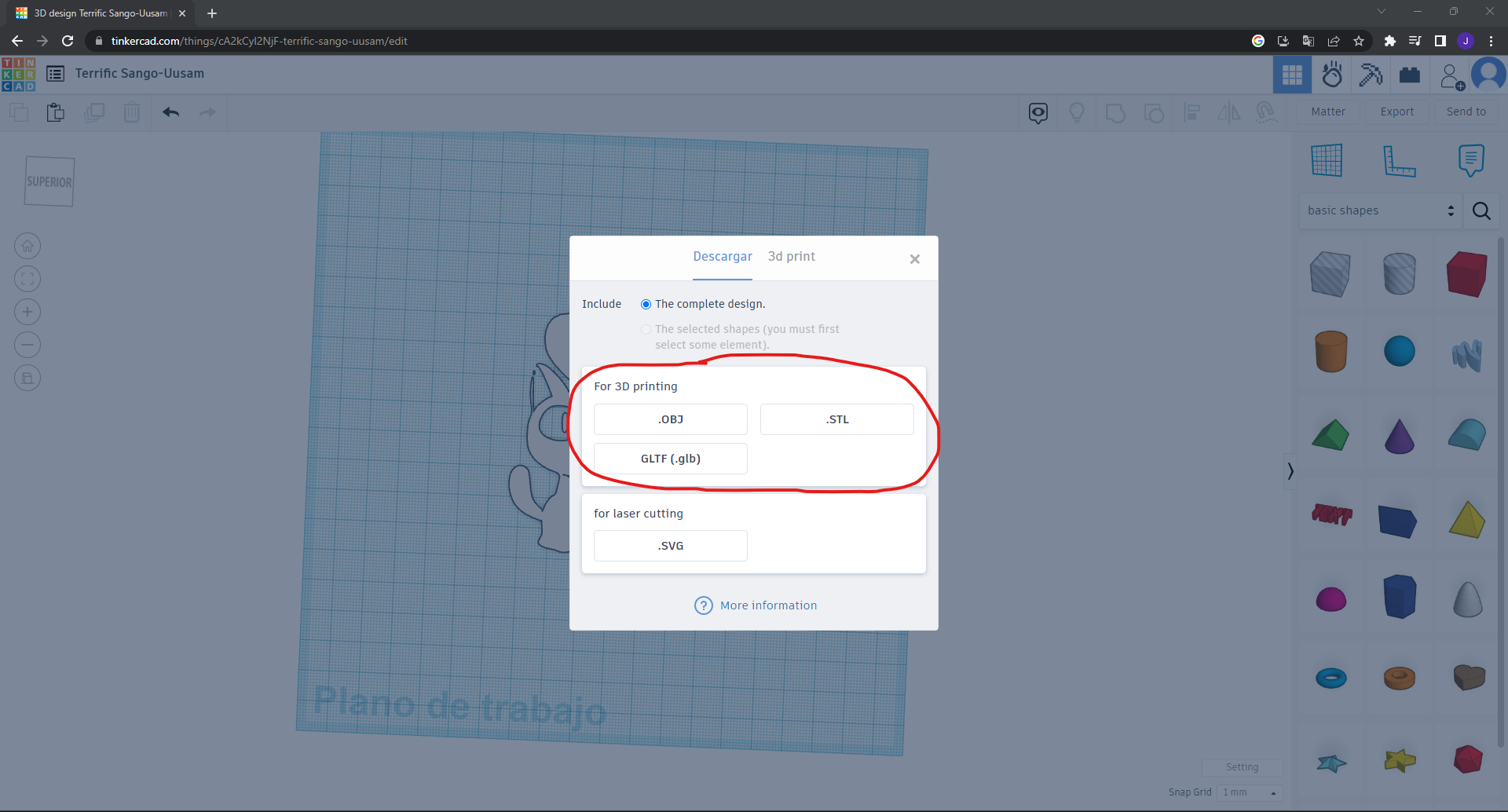
Task: Pick the purple Cone shape
Action: [1399, 436]
